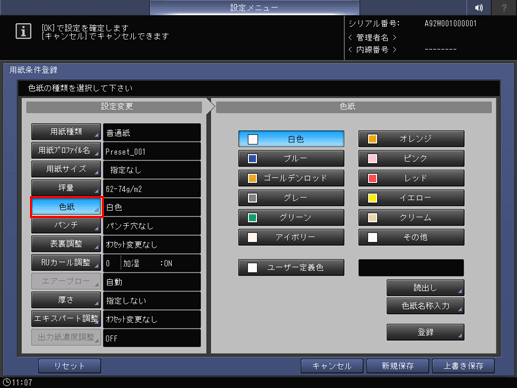
Task: Click 自動 air blow value
Action: click(152, 282)
